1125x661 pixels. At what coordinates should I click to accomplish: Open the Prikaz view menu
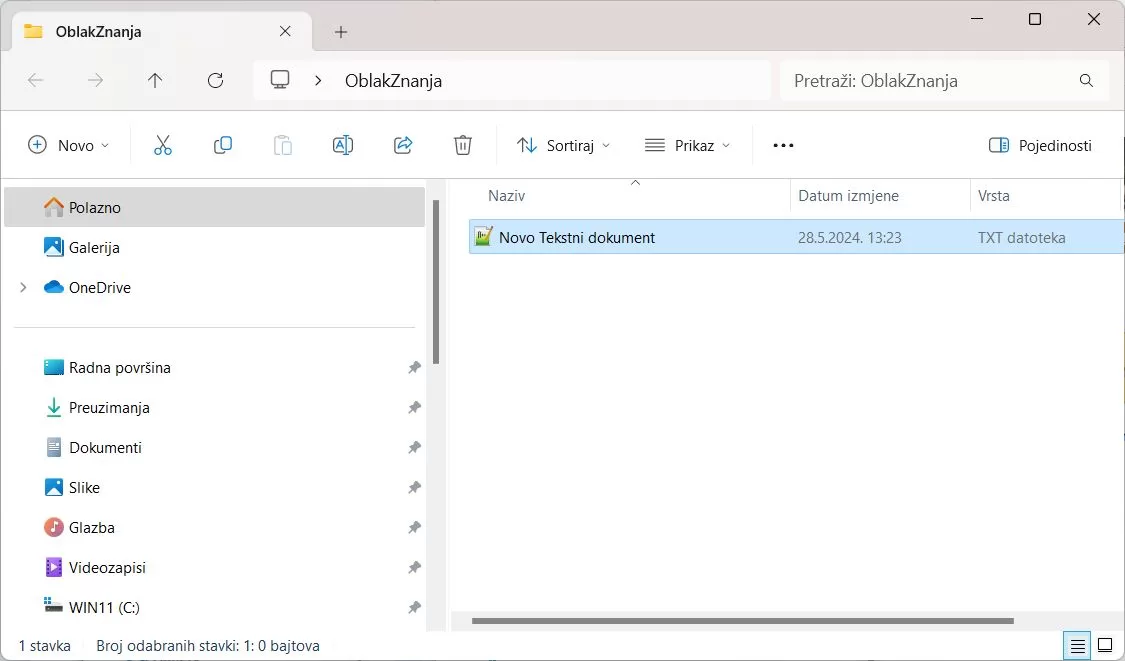[688, 145]
